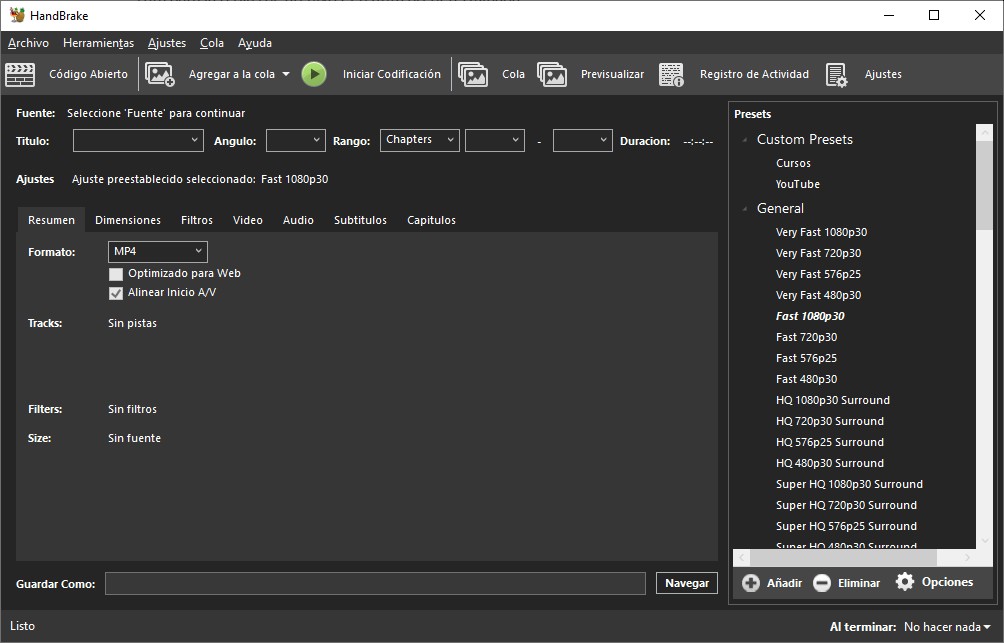Switch to the Subtitulos tab
The width and height of the screenshot is (1004, 643).
(x=360, y=220)
